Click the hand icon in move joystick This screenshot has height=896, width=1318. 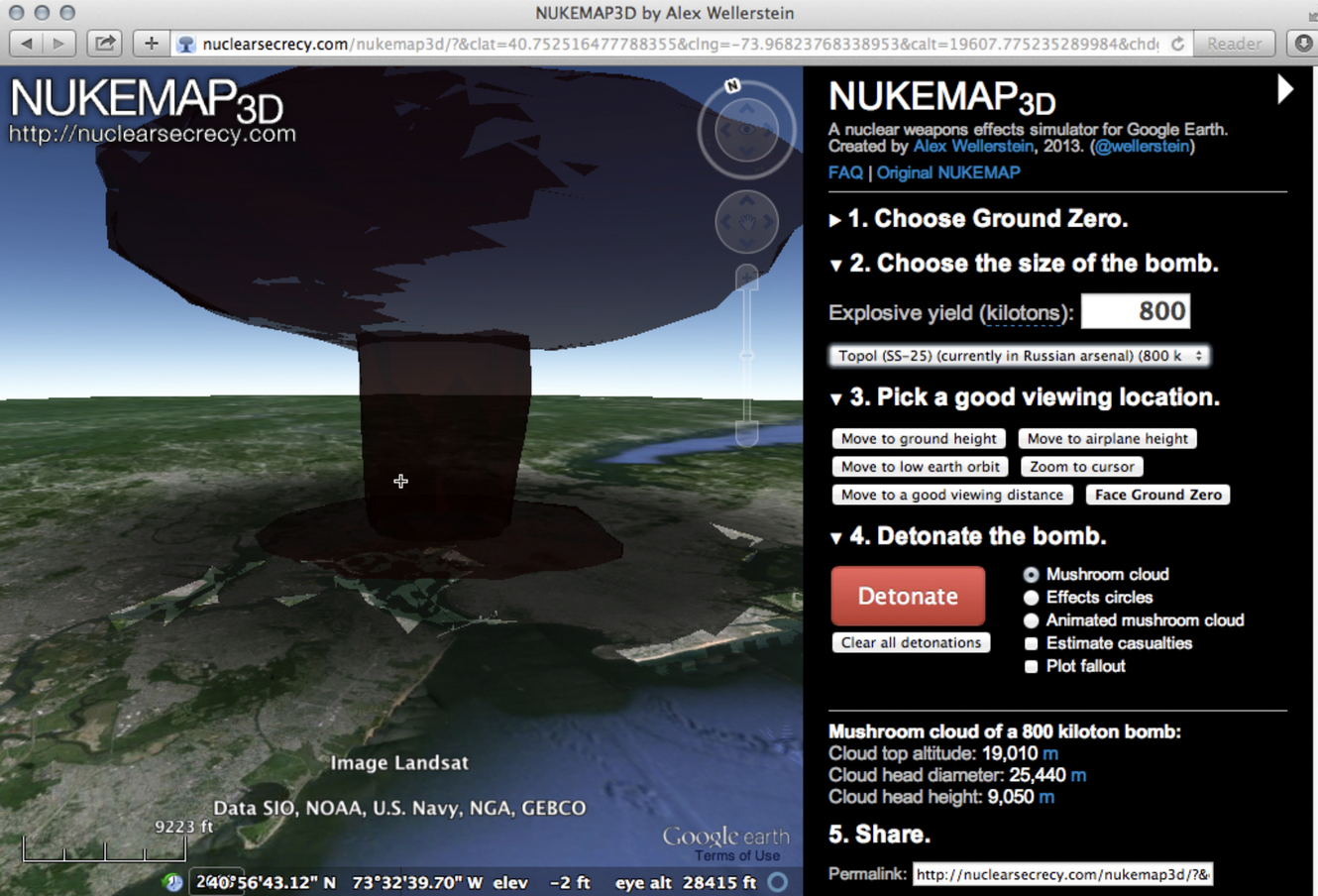click(x=746, y=222)
